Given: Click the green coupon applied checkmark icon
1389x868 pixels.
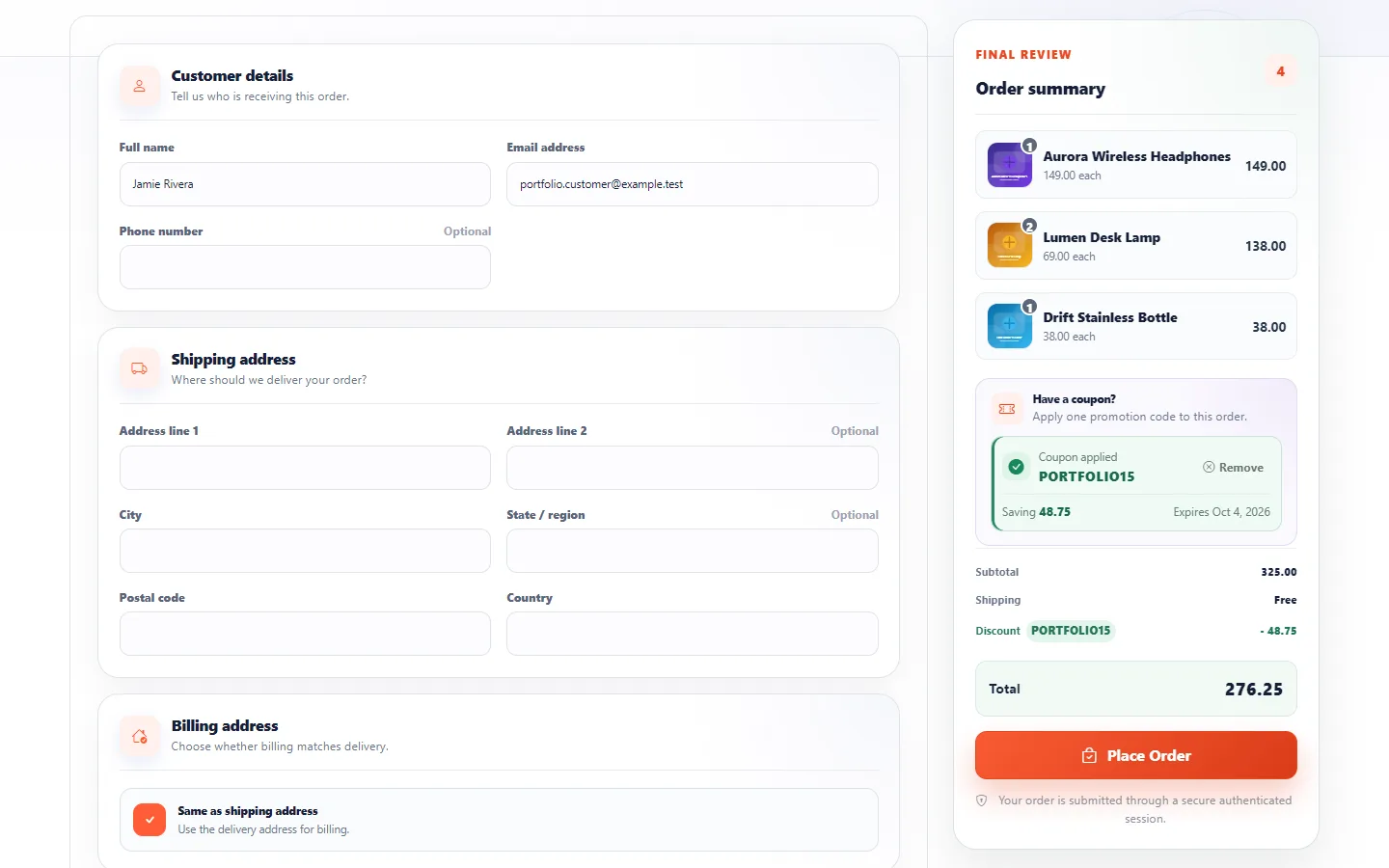Looking at the screenshot, I should [1016, 467].
